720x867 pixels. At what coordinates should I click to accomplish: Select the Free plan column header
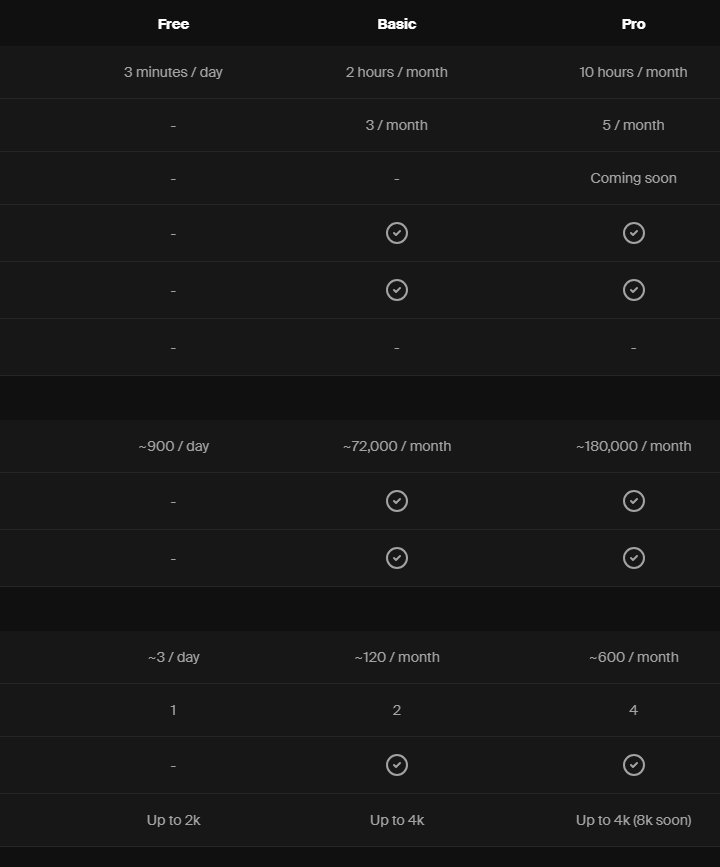[173, 24]
